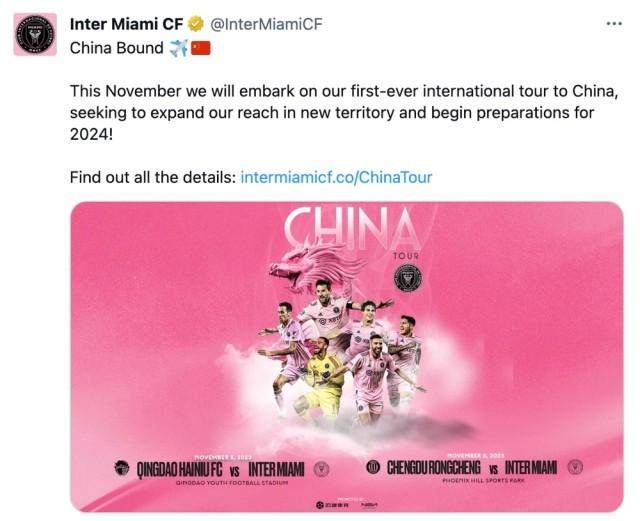Click the airplane emoji after China Bound
Image resolution: width=640 pixels, height=521 pixels.
point(178,47)
